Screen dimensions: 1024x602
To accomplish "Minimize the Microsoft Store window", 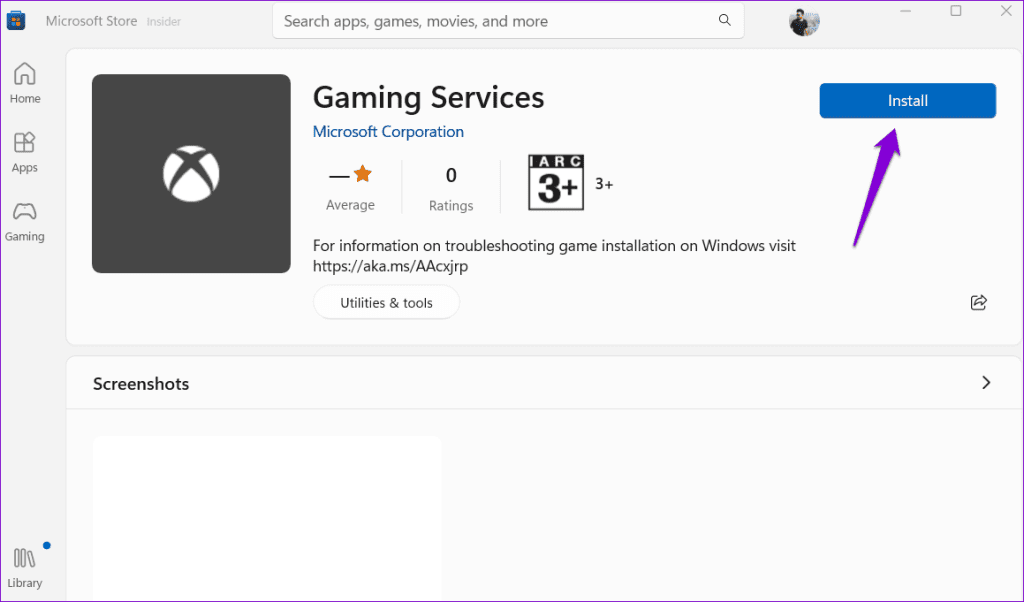I will 905,11.
